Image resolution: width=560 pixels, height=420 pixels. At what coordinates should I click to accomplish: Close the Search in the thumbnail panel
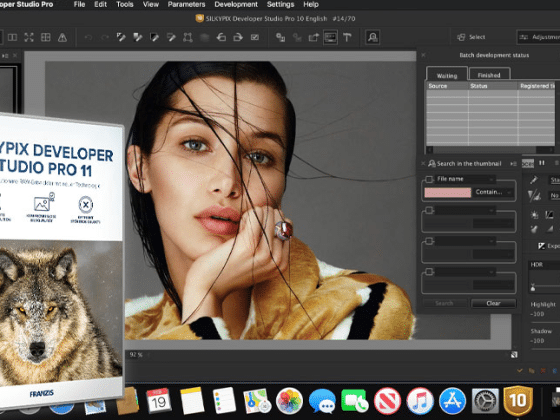pos(423,164)
